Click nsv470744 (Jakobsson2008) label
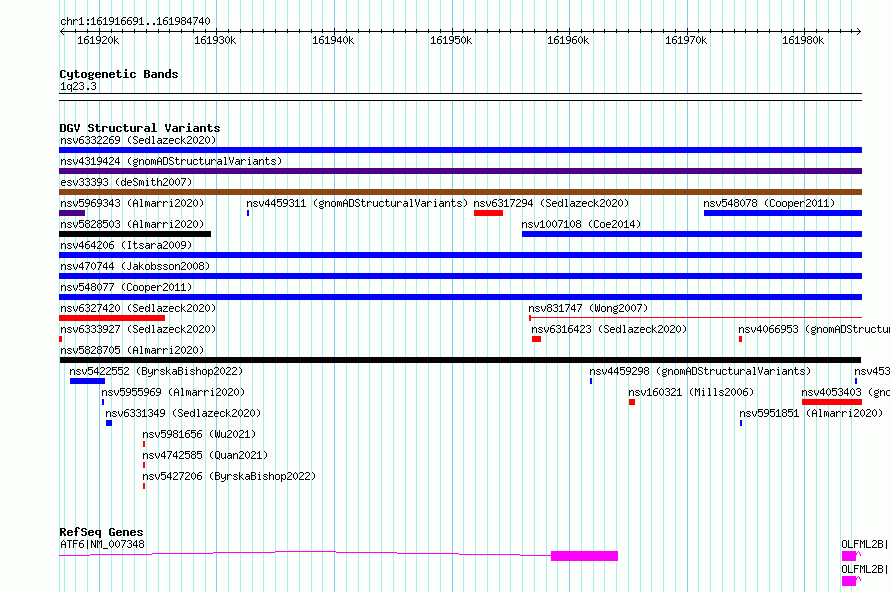The width and height of the screenshot is (890, 592). 135,266
